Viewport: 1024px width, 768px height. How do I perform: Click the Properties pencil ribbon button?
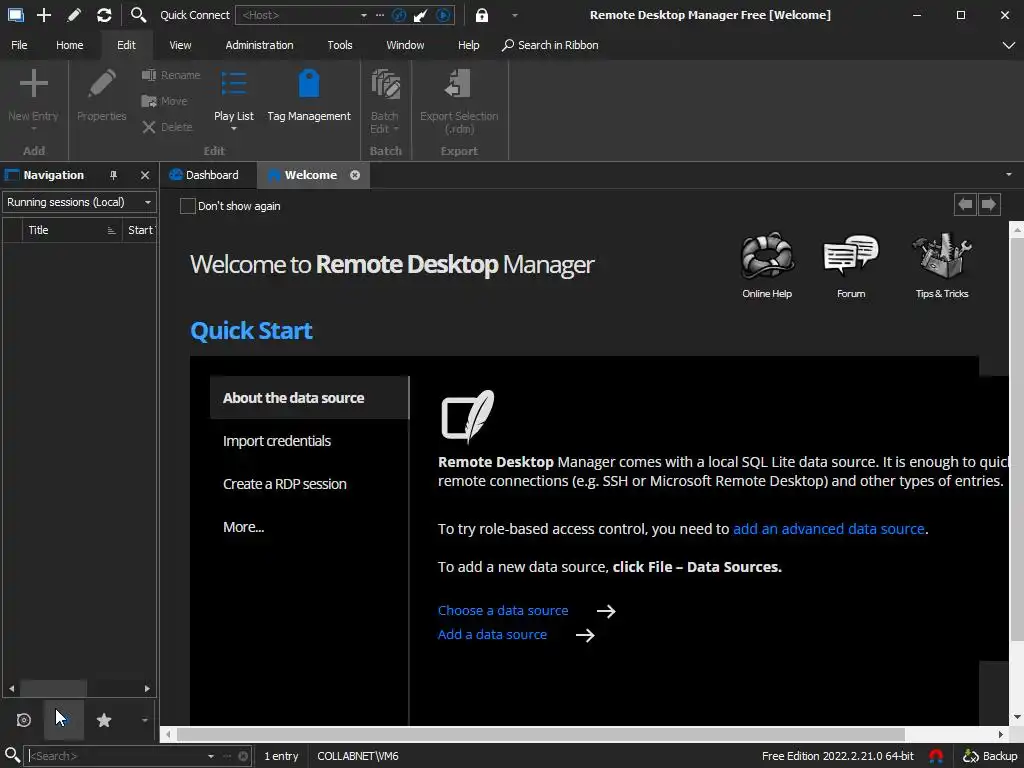(101, 96)
